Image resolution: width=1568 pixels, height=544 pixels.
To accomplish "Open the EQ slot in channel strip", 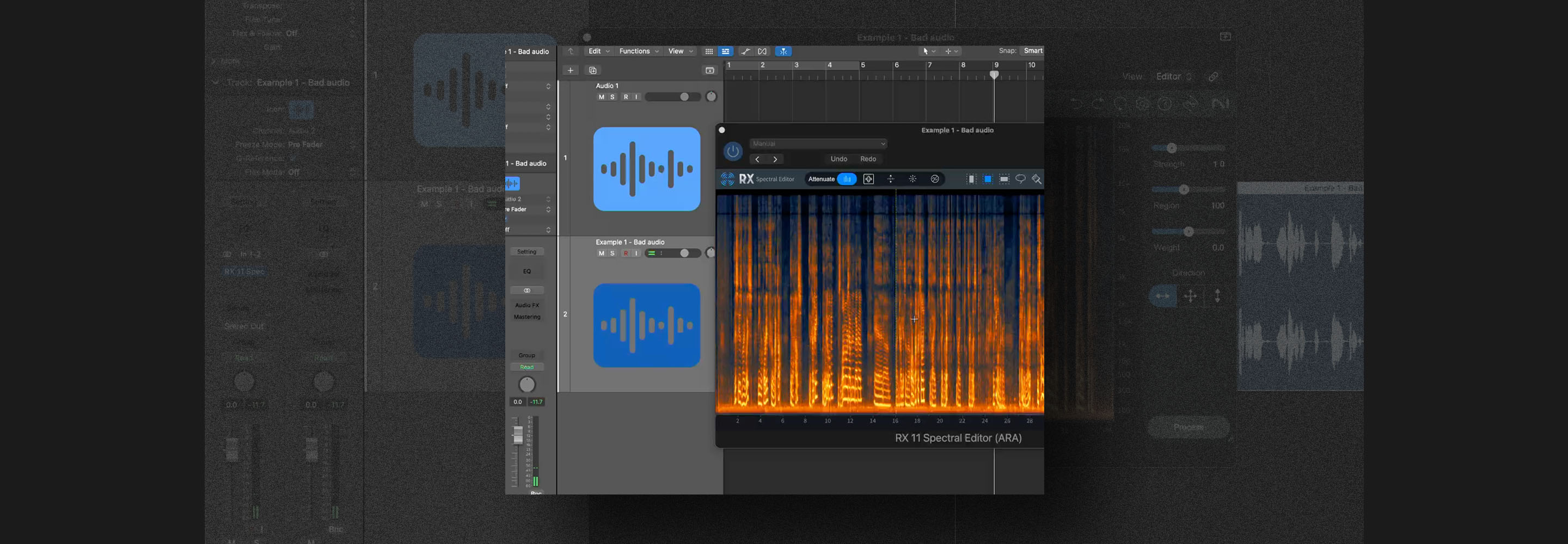I will pos(526,271).
